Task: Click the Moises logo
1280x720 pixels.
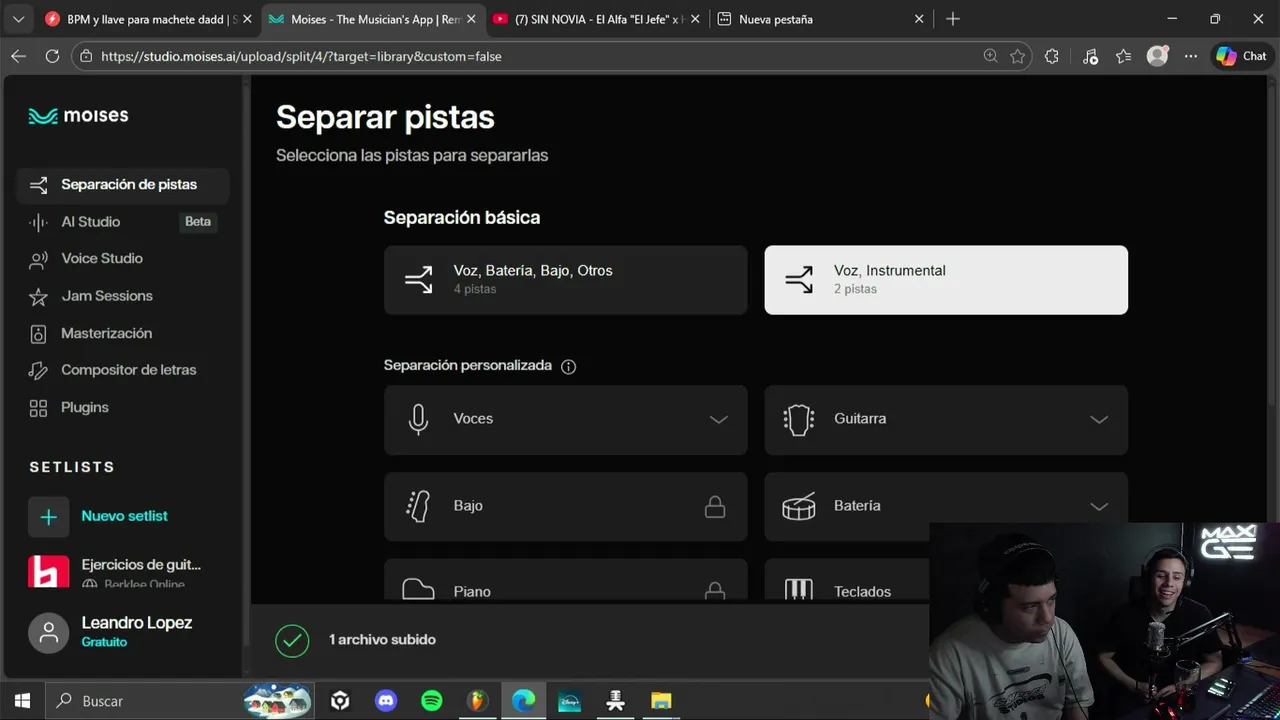Action: coord(78,116)
